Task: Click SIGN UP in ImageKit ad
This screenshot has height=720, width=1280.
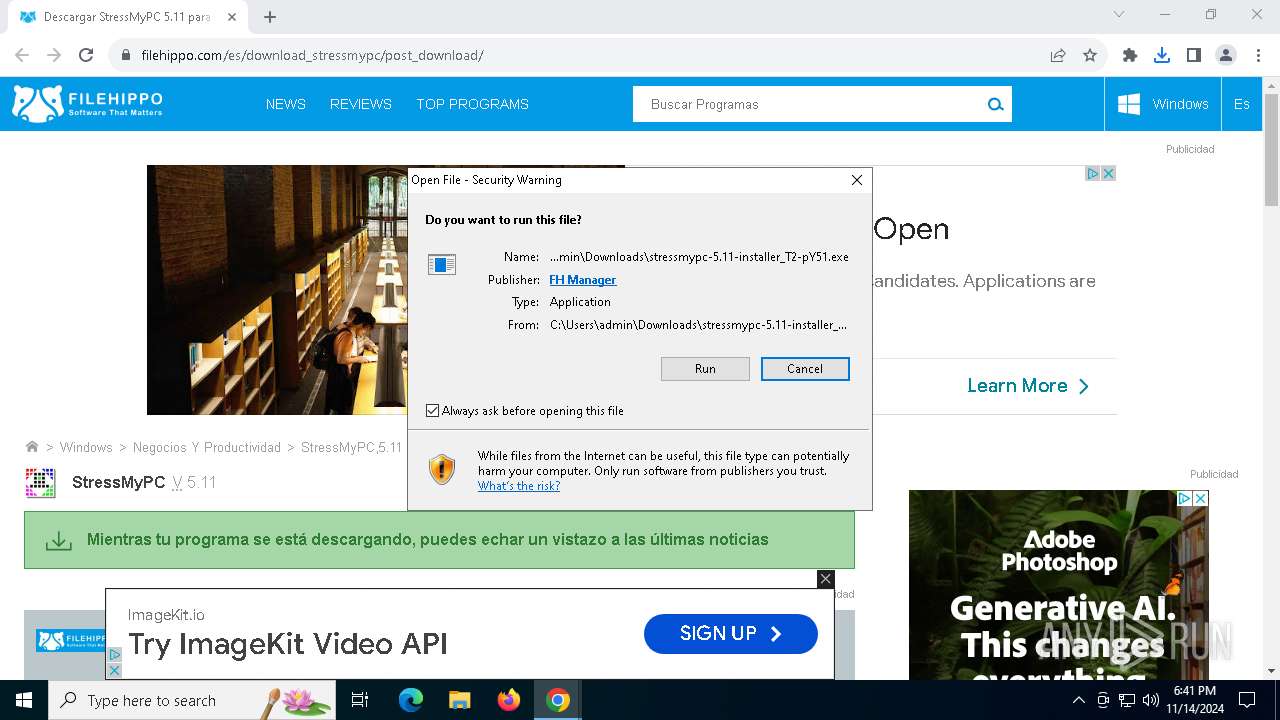Action: (x=731, y=634)
